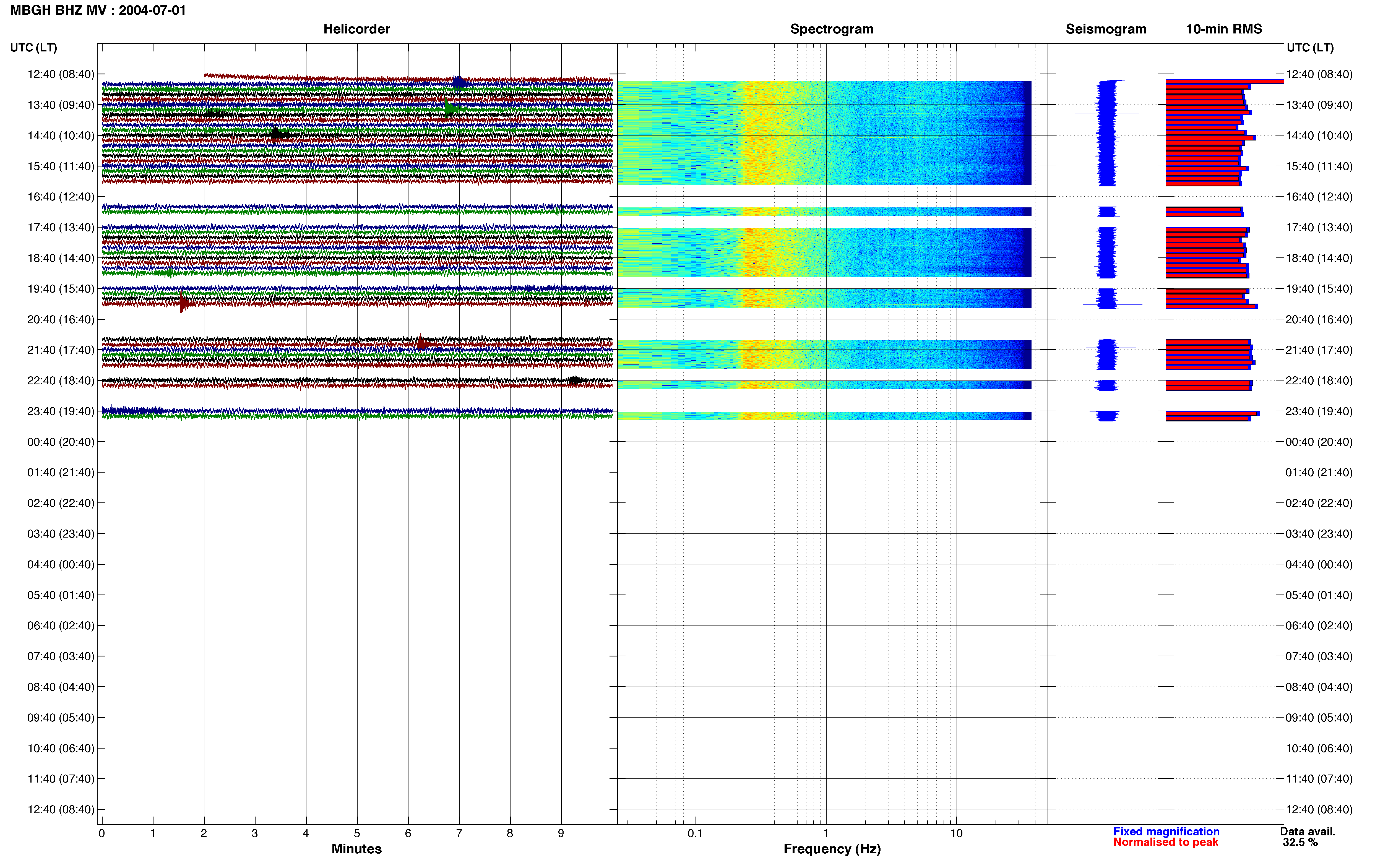Click "16:40 (12:40)" on the helicorder time axis

click(x=61, y=197)
